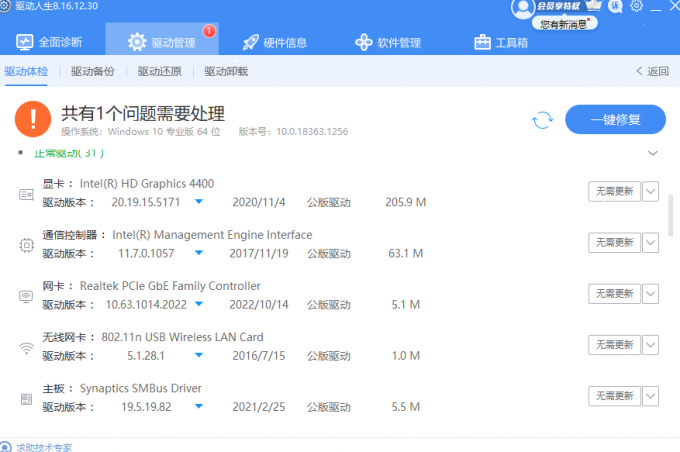This screenshot has height=452, width=680.
Task: Open dropdown beside Realtek PCIe GbE 无需更新
Action: [x=650, y=294]
